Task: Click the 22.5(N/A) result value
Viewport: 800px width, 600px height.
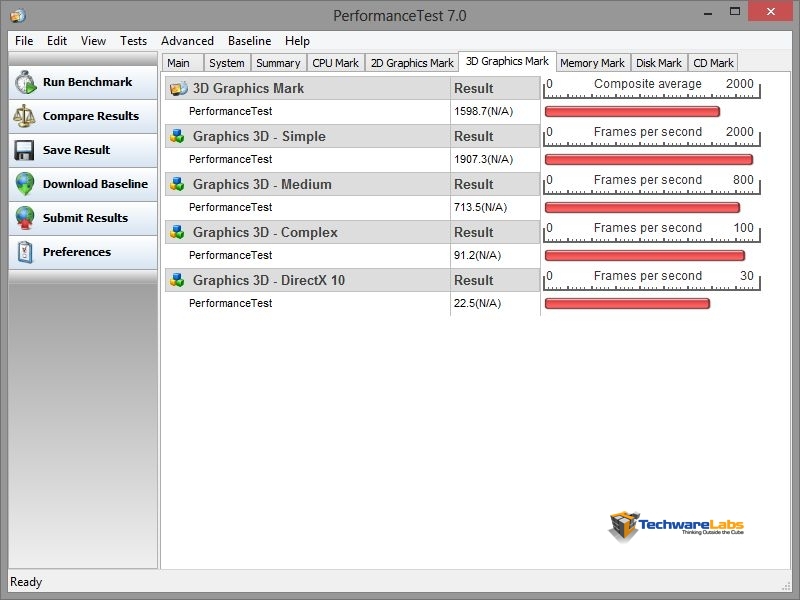Action: tap(478, 303)
